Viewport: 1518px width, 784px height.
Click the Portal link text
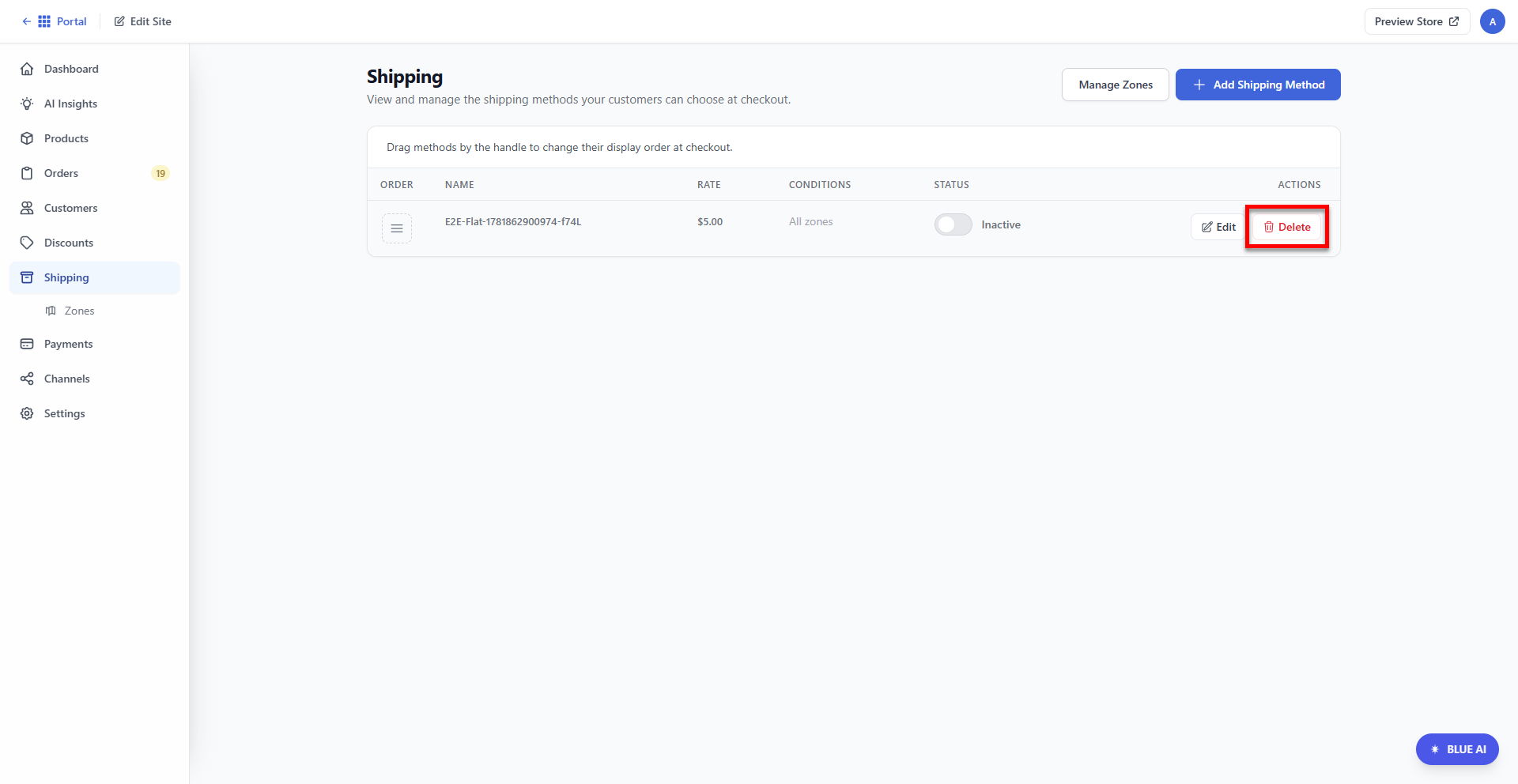[71, 21]
